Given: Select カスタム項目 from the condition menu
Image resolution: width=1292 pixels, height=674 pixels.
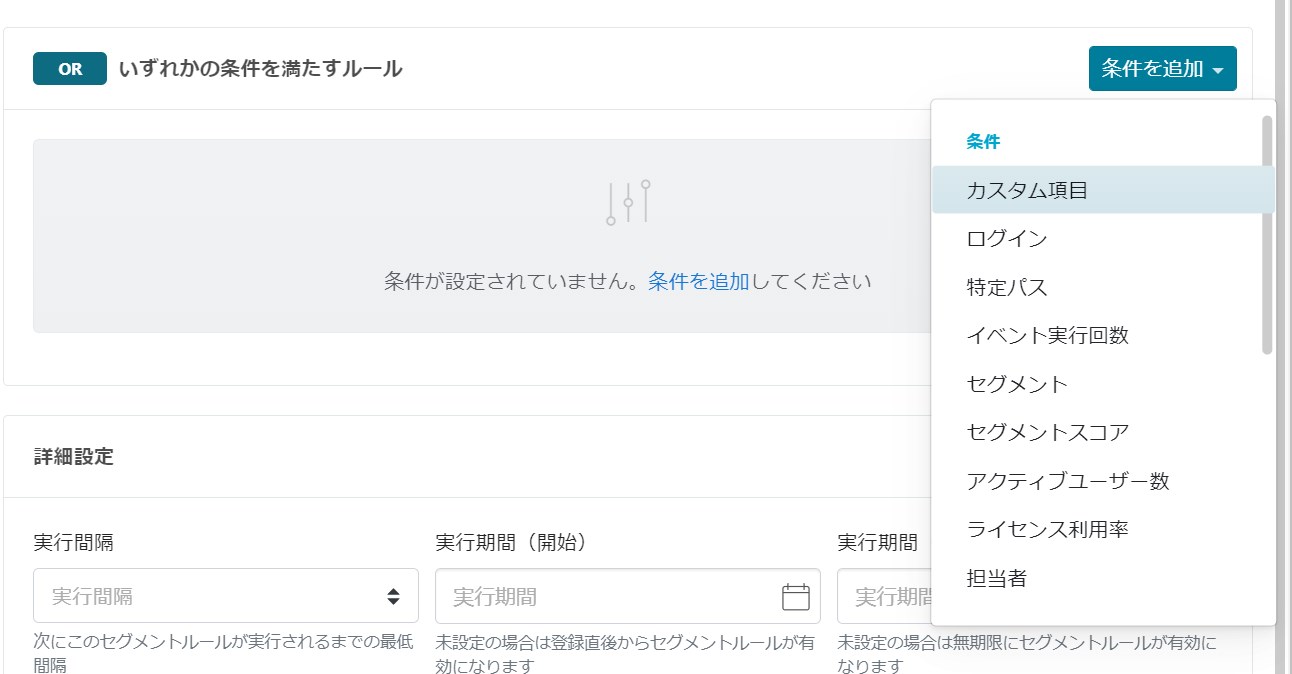Looking at the screenshot, I should [x=1103, y=190].
